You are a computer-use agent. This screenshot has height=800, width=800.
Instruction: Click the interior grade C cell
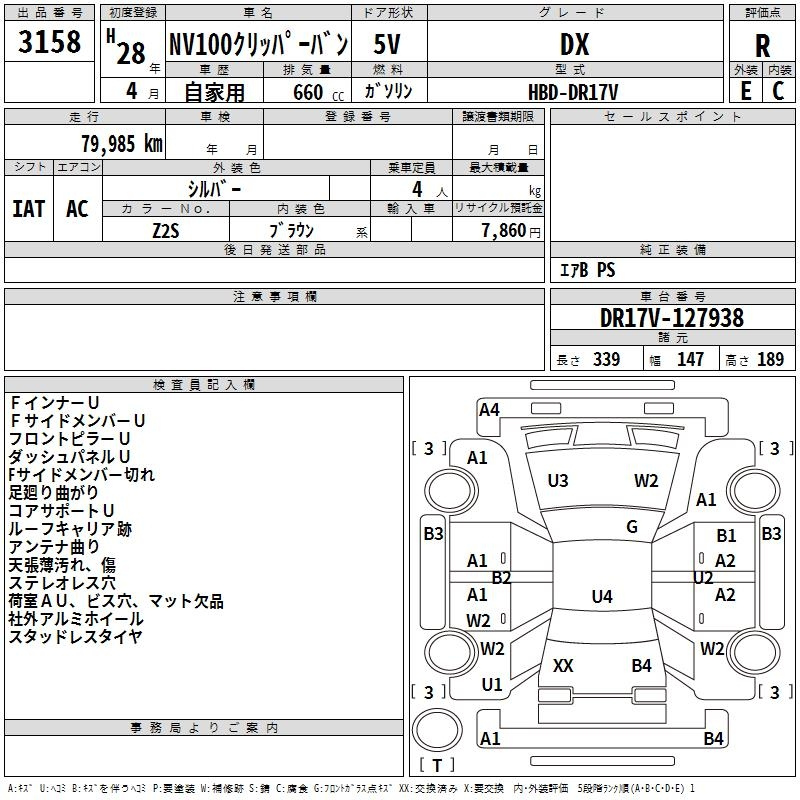[779, 90]
